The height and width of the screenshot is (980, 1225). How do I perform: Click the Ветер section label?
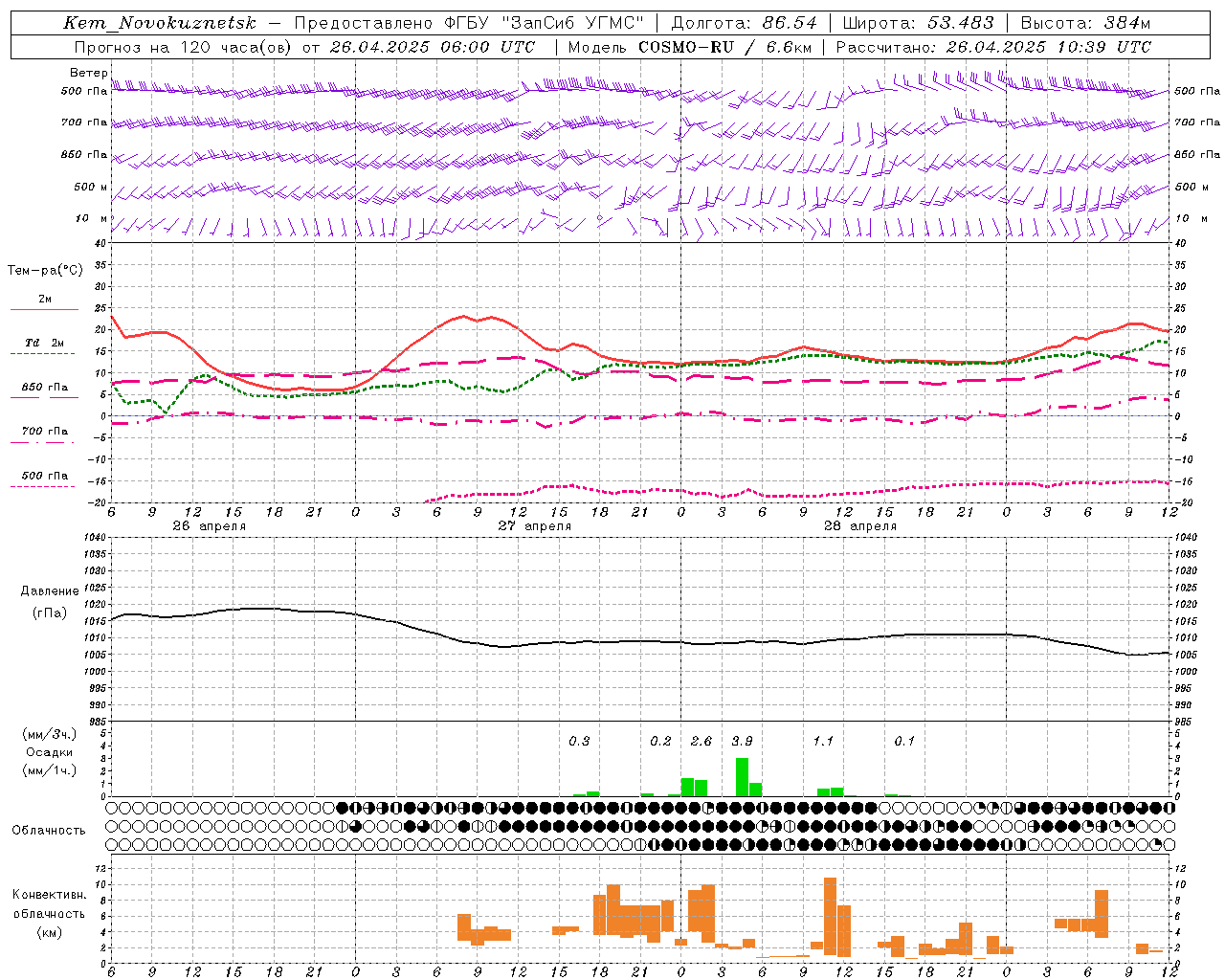pyautogui.click(x=88, y=73)
